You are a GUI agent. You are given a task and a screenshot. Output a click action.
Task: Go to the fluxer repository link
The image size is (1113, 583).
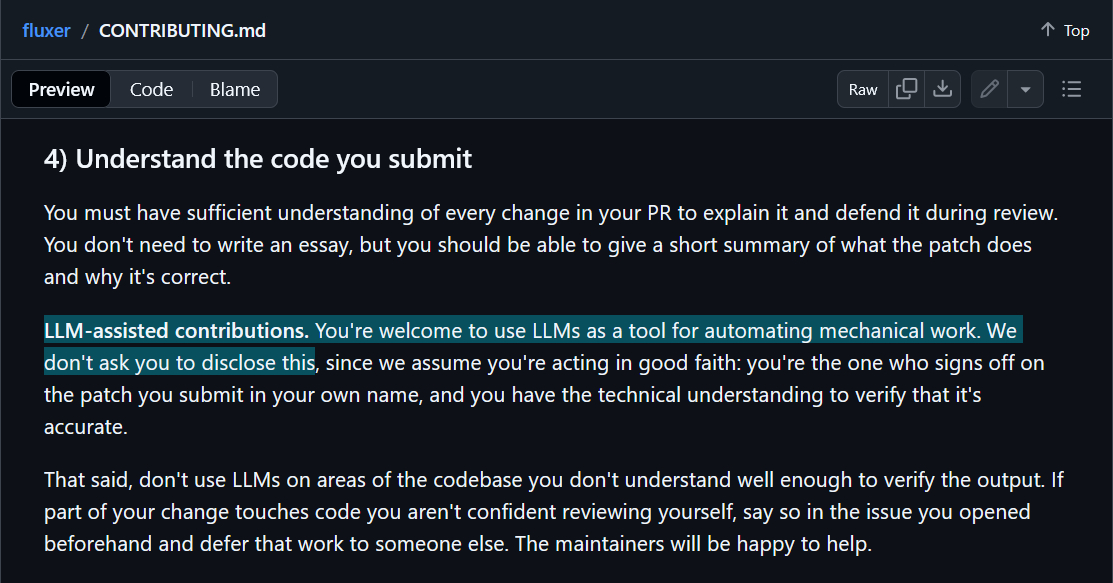pyautogui.click(x=46, y=30)
